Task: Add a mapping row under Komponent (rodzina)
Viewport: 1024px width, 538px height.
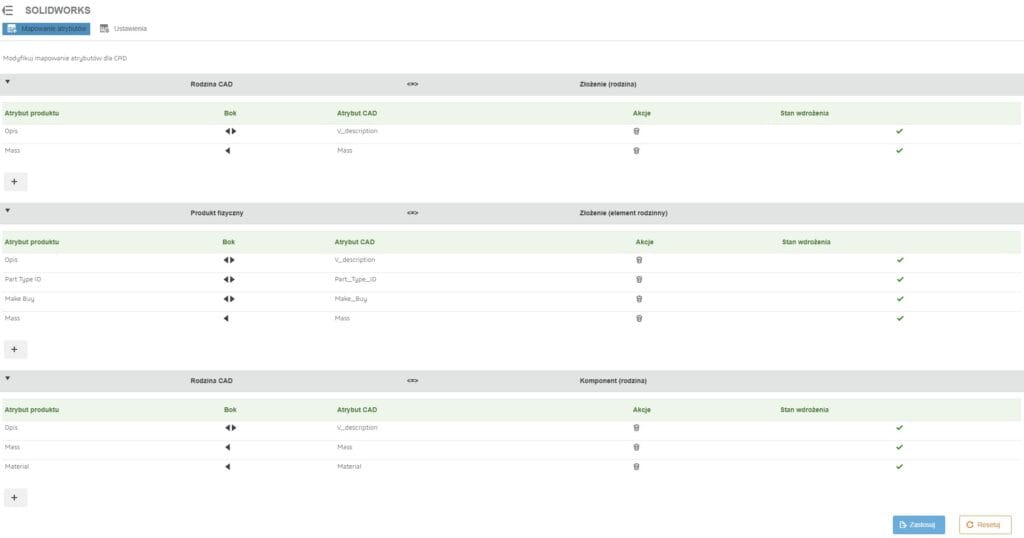Action: click(x=15, y=498)
